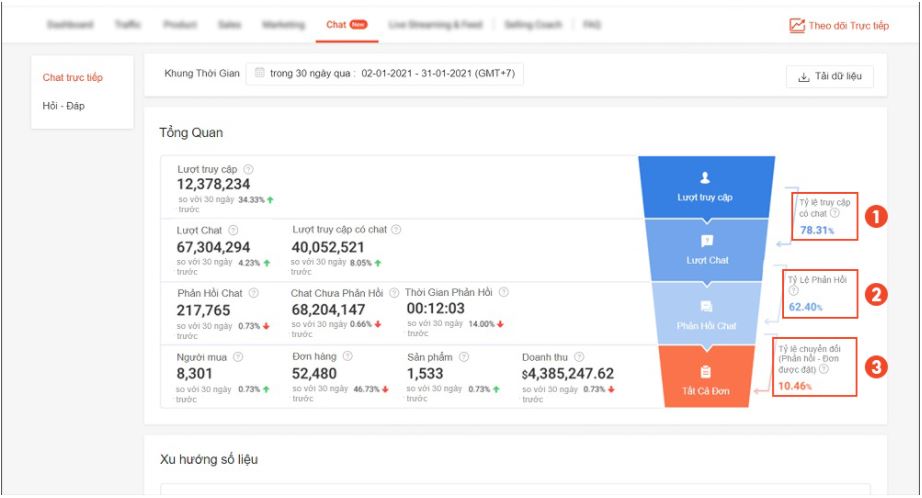Image resolution: width=922 pixels, height=498 pixels.
Task: Click help icon next to Lượt truy cập
Action: (248, 170)
